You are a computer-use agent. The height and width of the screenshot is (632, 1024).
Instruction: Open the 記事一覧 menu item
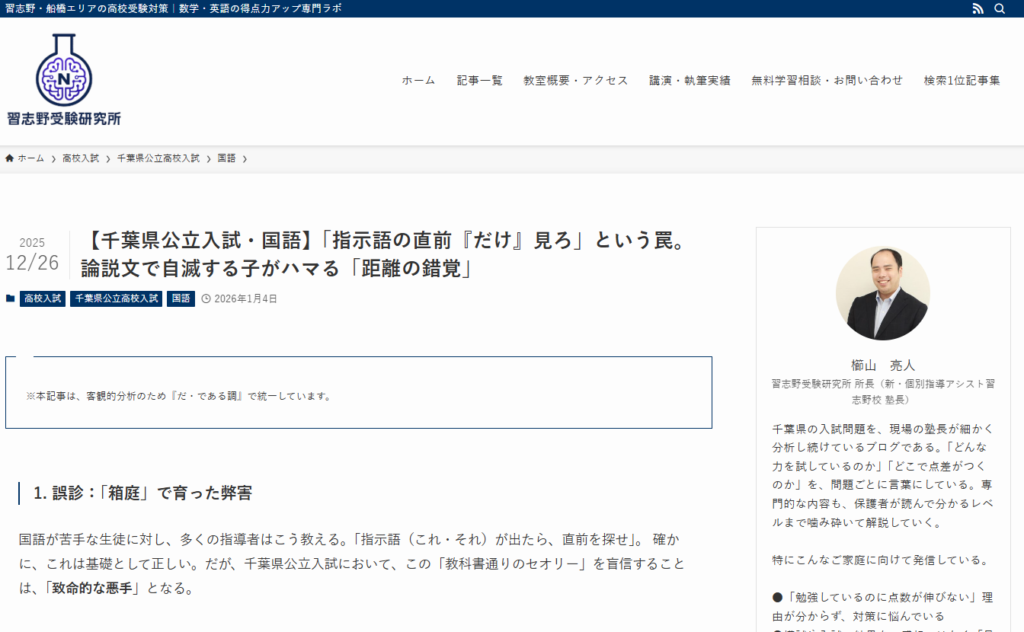tap(479, 81)
